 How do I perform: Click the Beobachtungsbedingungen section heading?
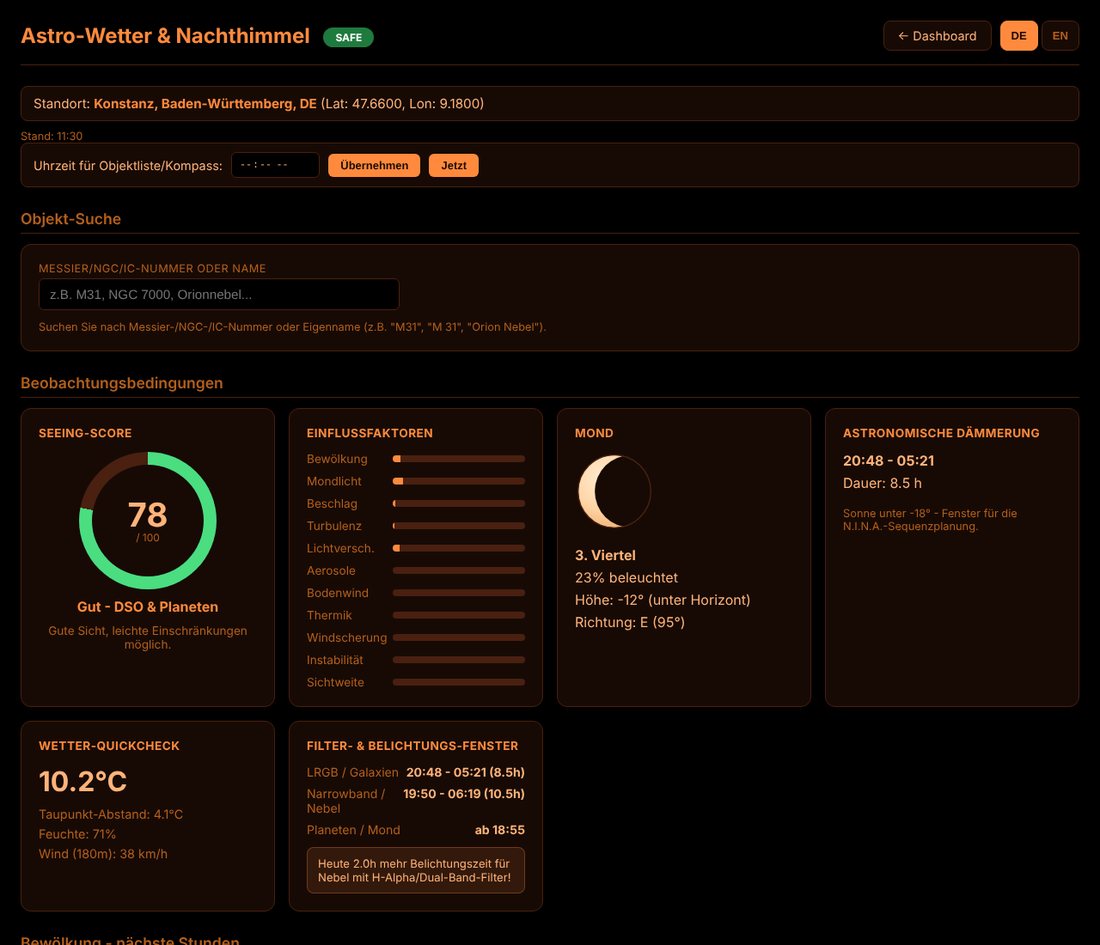pos(122,383)
